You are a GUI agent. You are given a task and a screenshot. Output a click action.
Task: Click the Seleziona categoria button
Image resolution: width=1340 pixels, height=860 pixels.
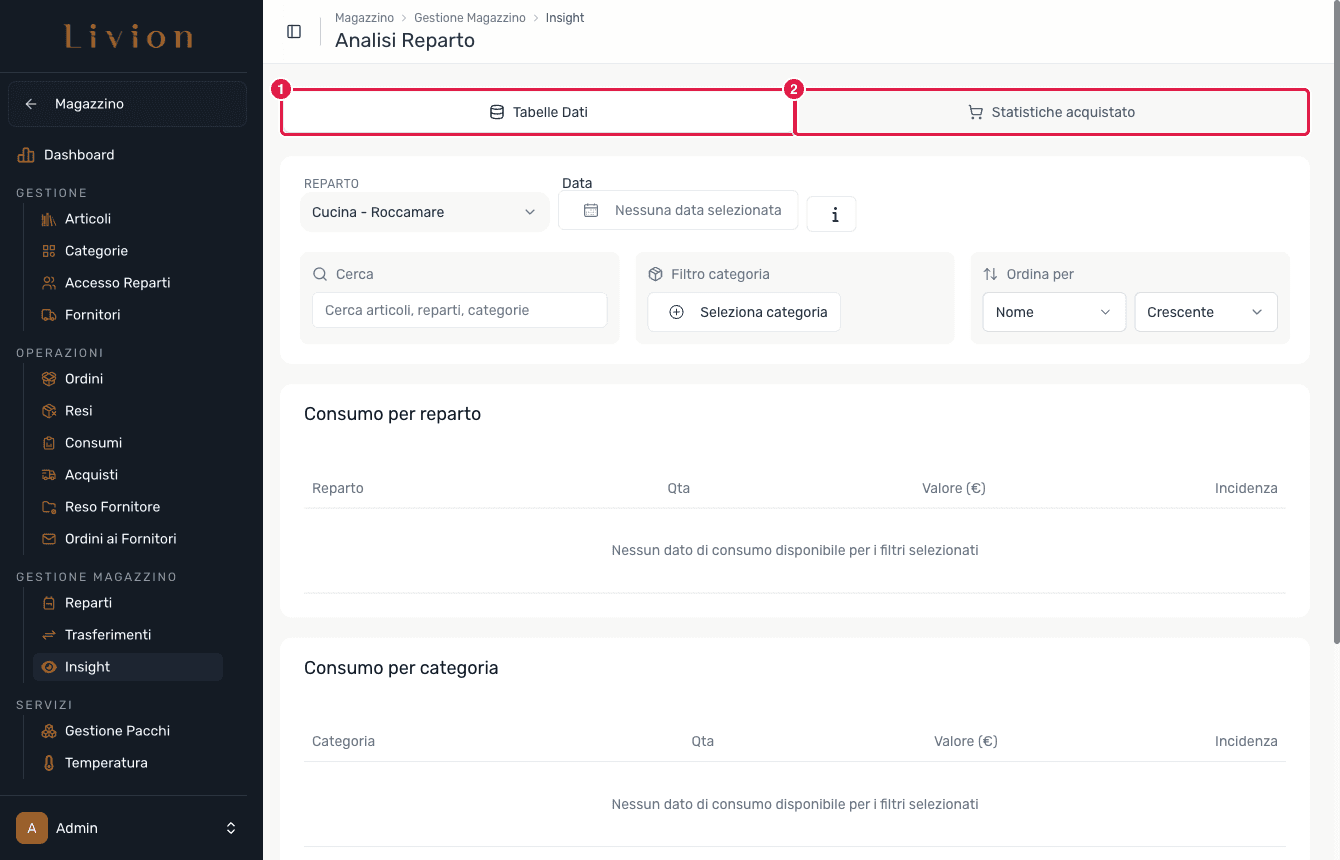pos(744,312)
